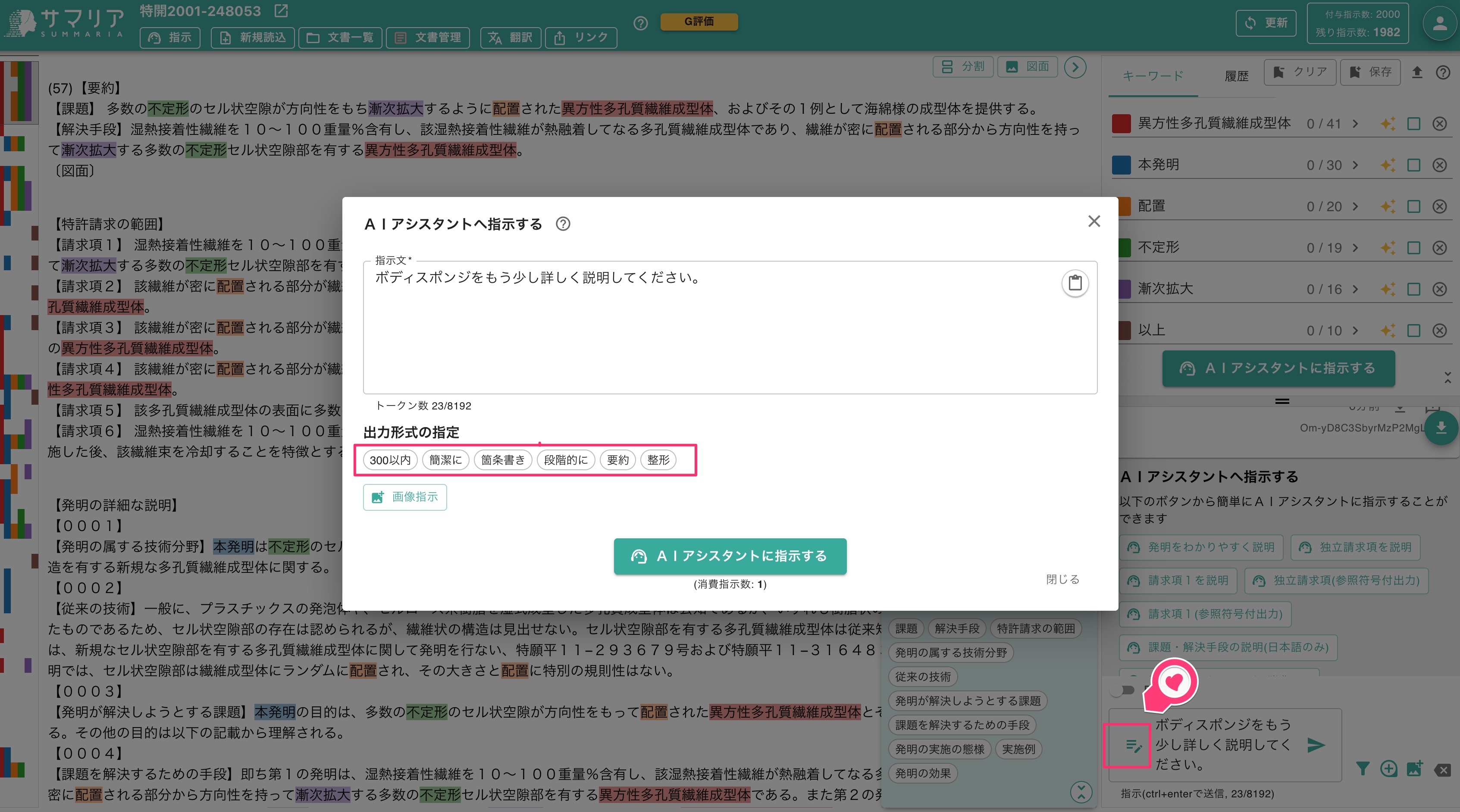Go to next 不定形 match chevron
Viewport: 1460px width, 812px height.
point(1355,248)
